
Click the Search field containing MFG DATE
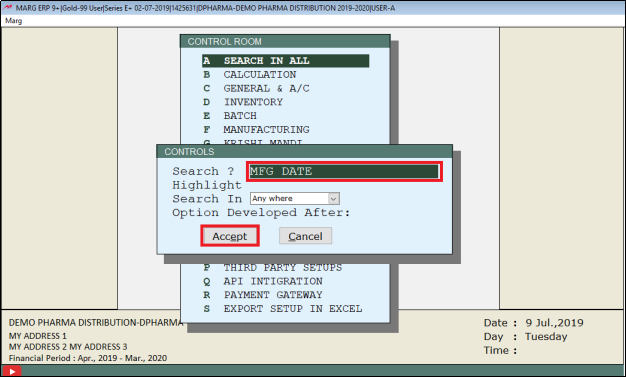(x=344, y=171)
